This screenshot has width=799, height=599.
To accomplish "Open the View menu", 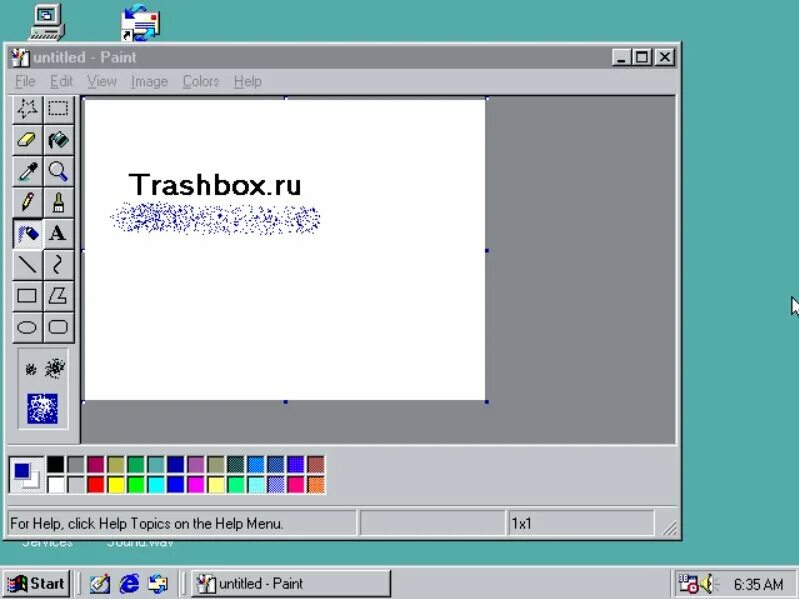I will pyautogui.click(x=101, y=81).
